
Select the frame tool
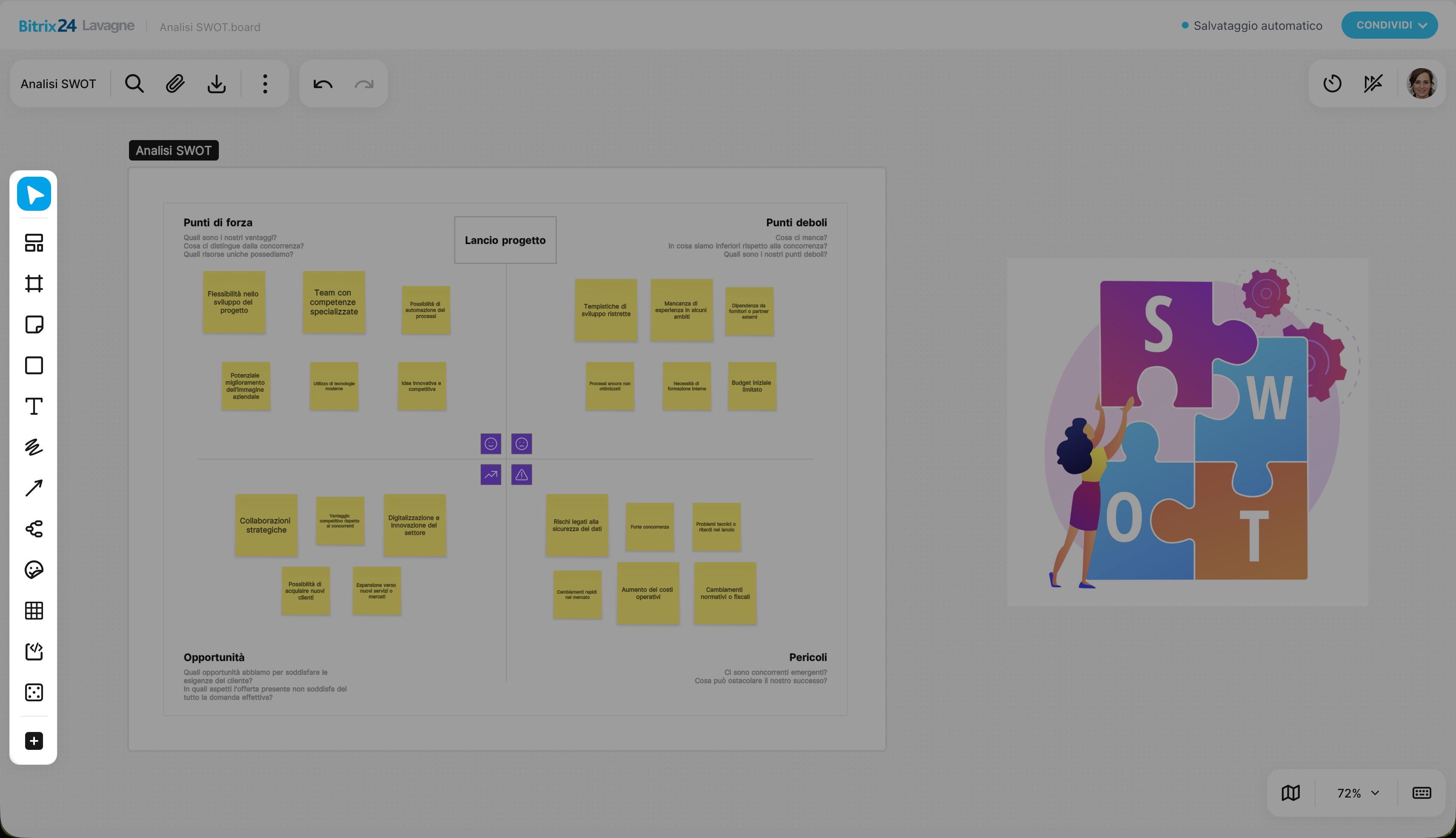coord(34,284)
